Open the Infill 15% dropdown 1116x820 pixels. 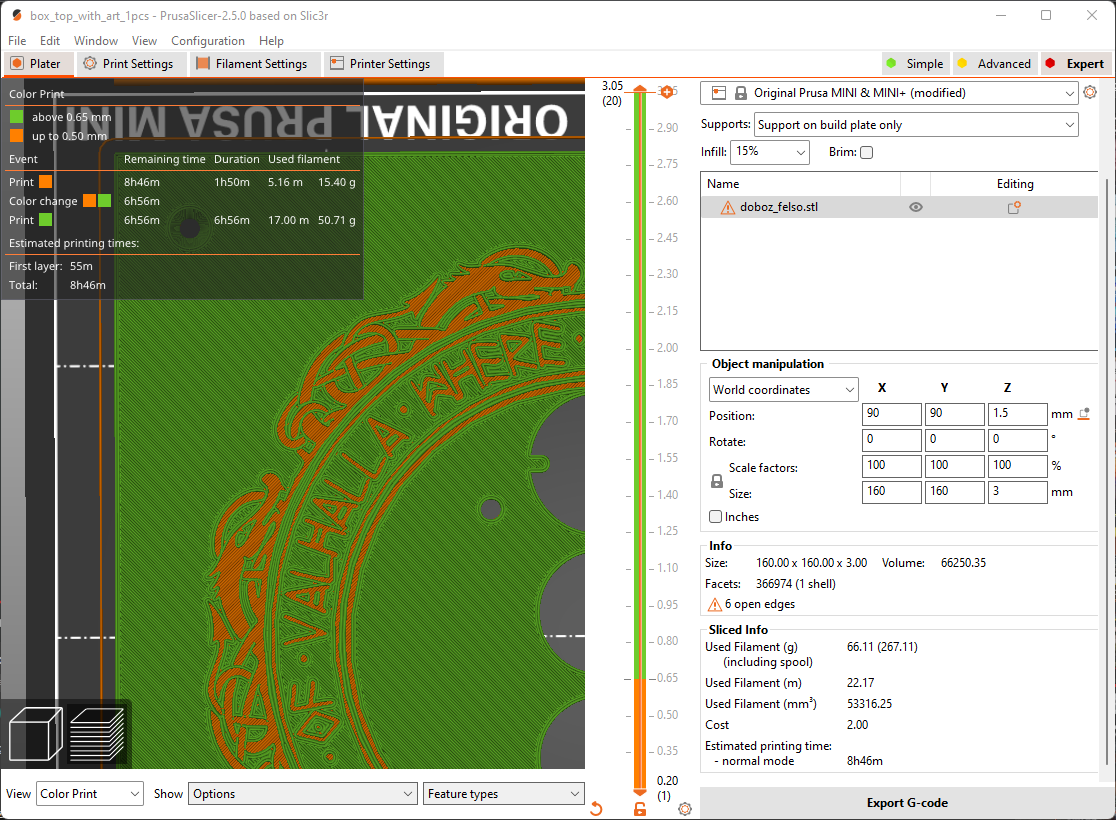[x=770, y=152]
